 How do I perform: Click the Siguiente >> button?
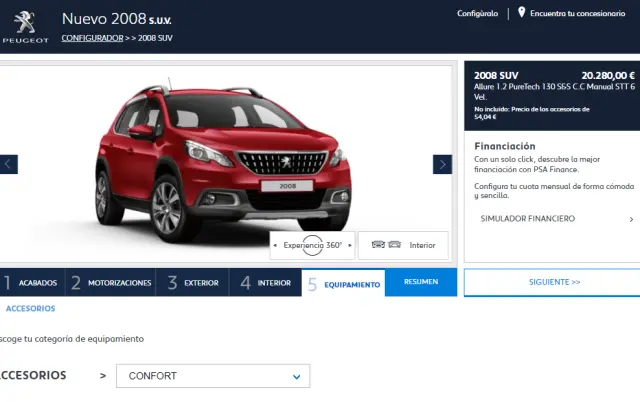click(x=553, y=282)
